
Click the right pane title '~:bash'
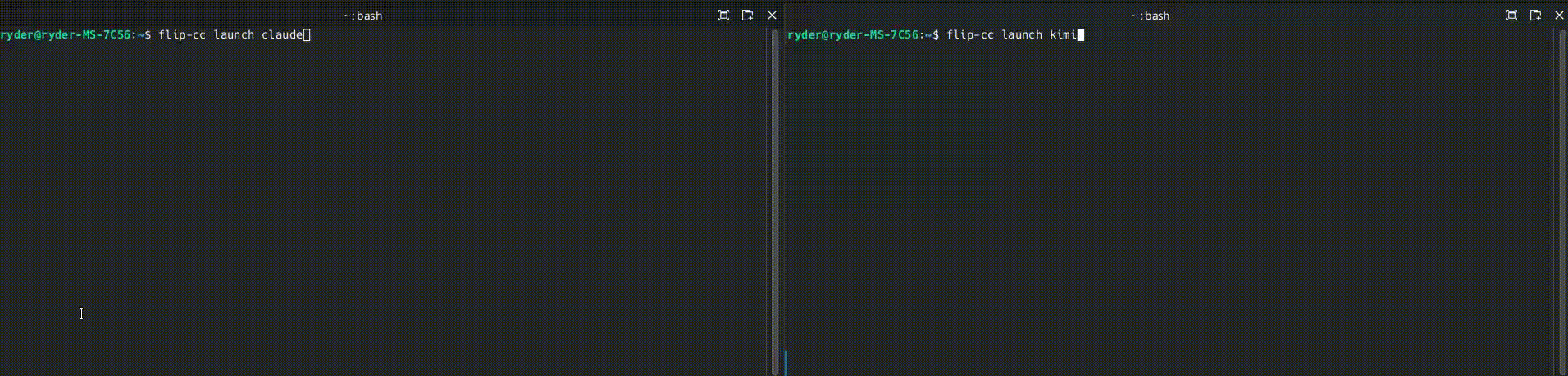1151,16
